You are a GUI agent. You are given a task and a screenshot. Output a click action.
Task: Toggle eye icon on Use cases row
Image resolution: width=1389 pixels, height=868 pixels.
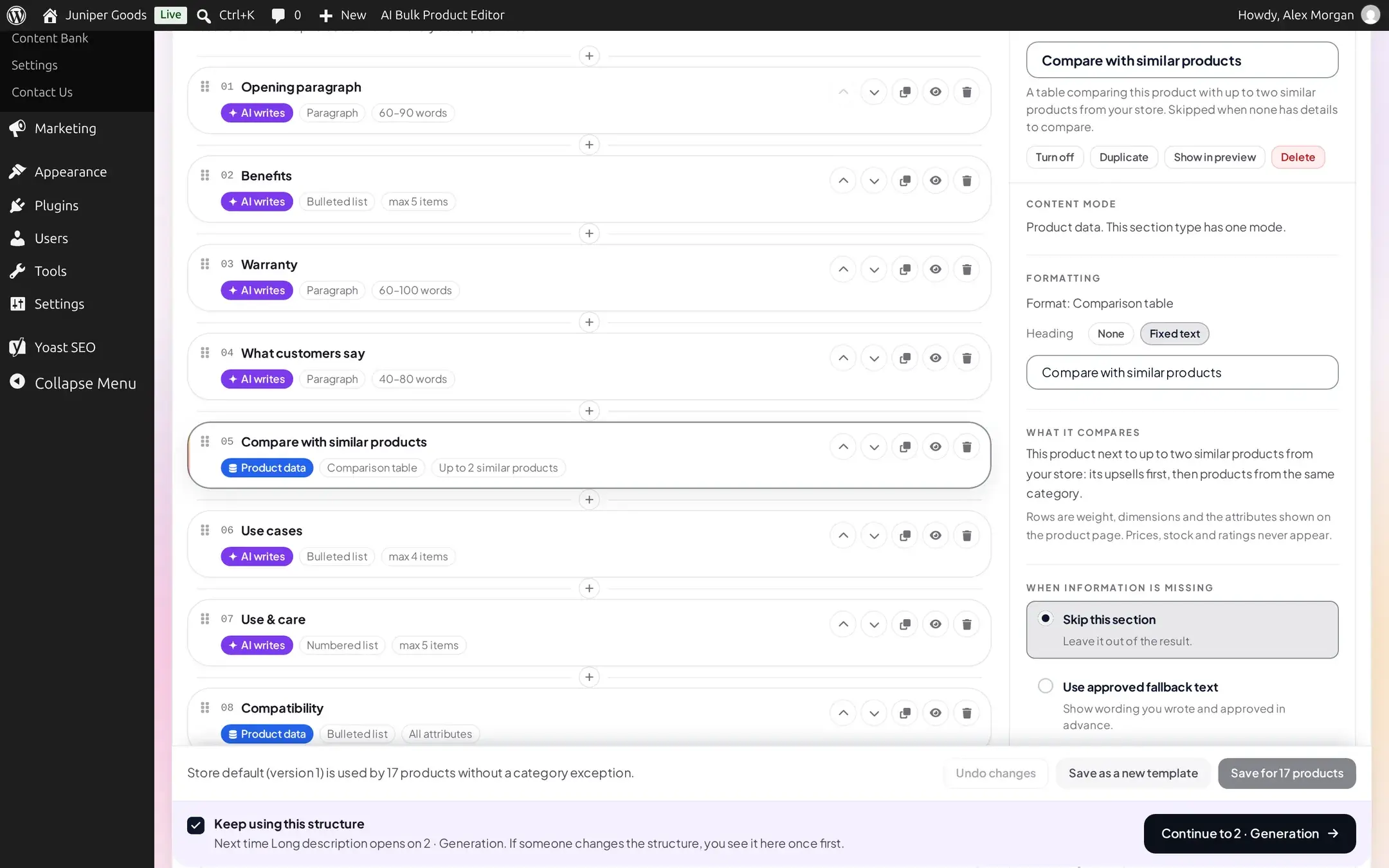tap(936, 536)
